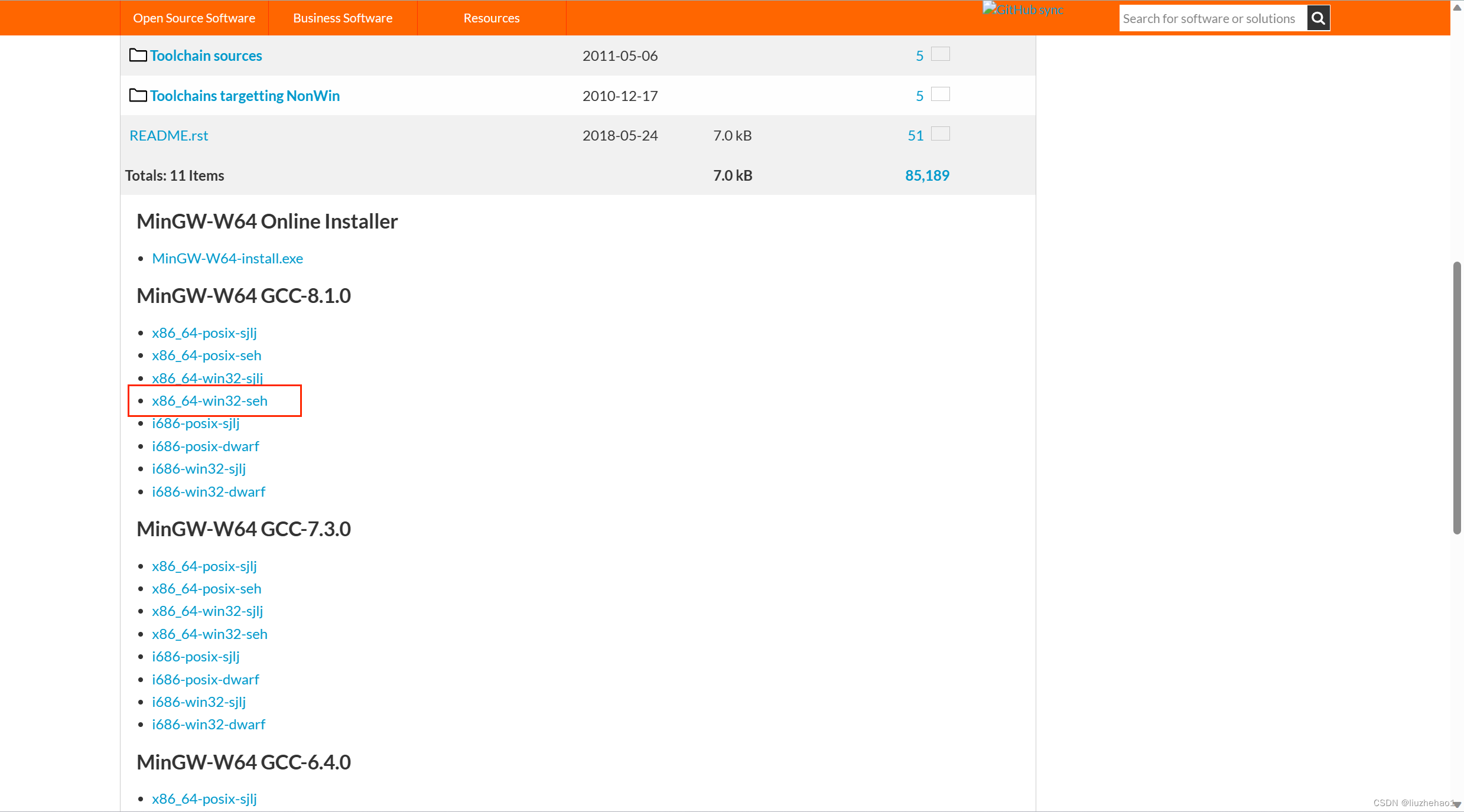Open the Open Source Software menu
This screenshot has width=1464, height=812.
194,18
